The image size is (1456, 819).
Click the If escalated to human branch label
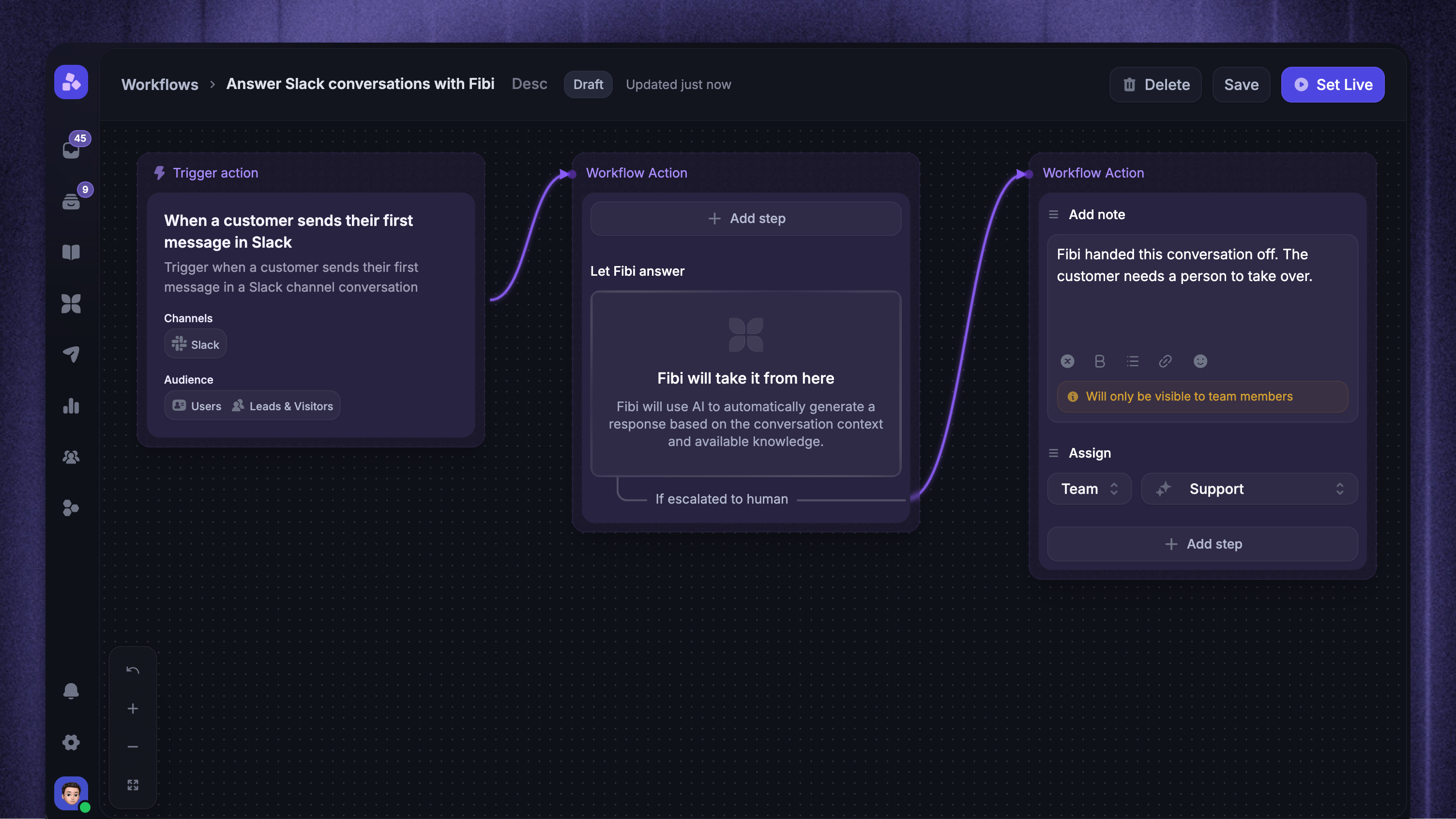[x=722, y=499]
